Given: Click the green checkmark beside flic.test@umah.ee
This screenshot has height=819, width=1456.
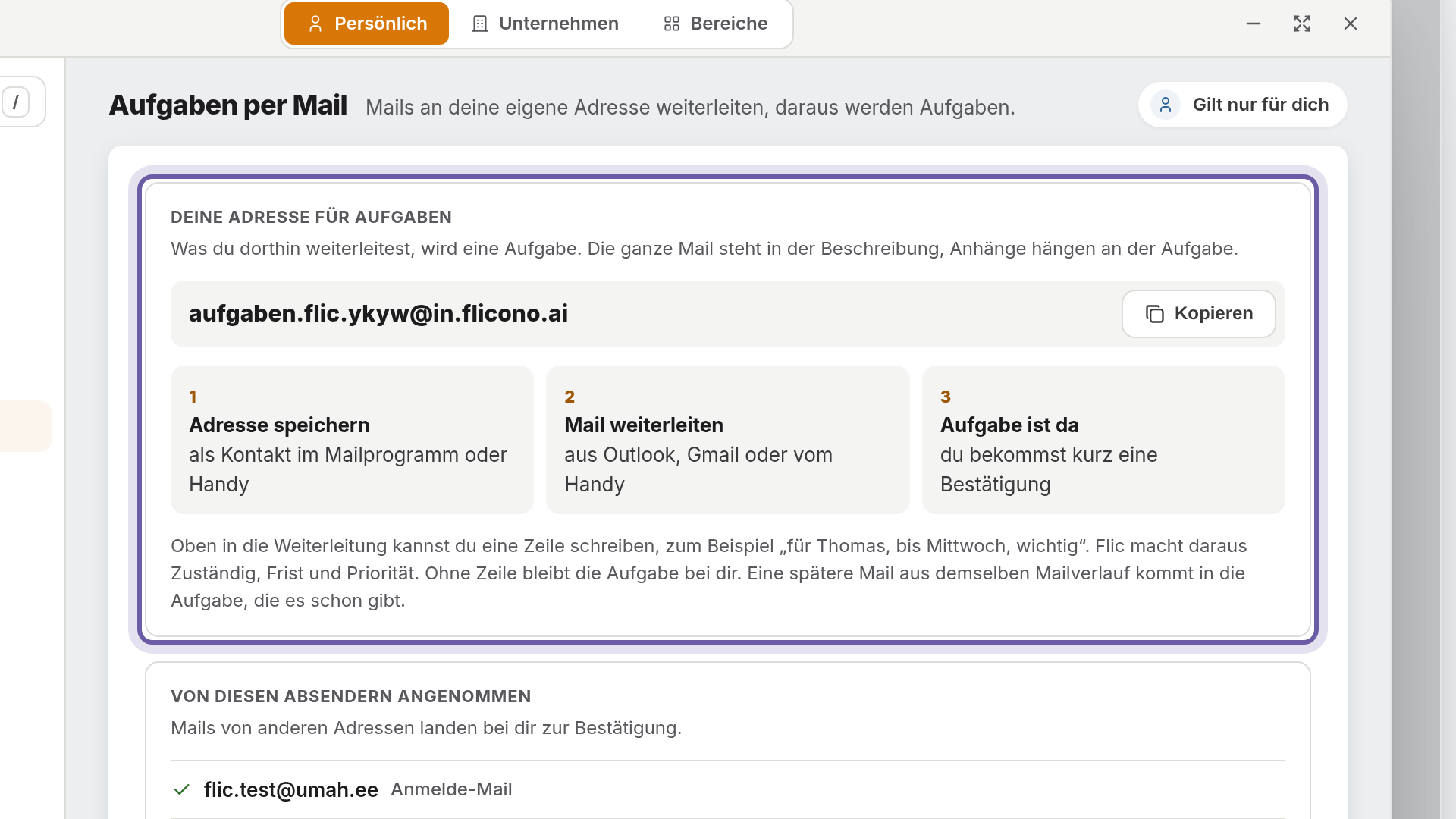Looking at the screenshot, I should pyautogui.click(x=181, y=789).
